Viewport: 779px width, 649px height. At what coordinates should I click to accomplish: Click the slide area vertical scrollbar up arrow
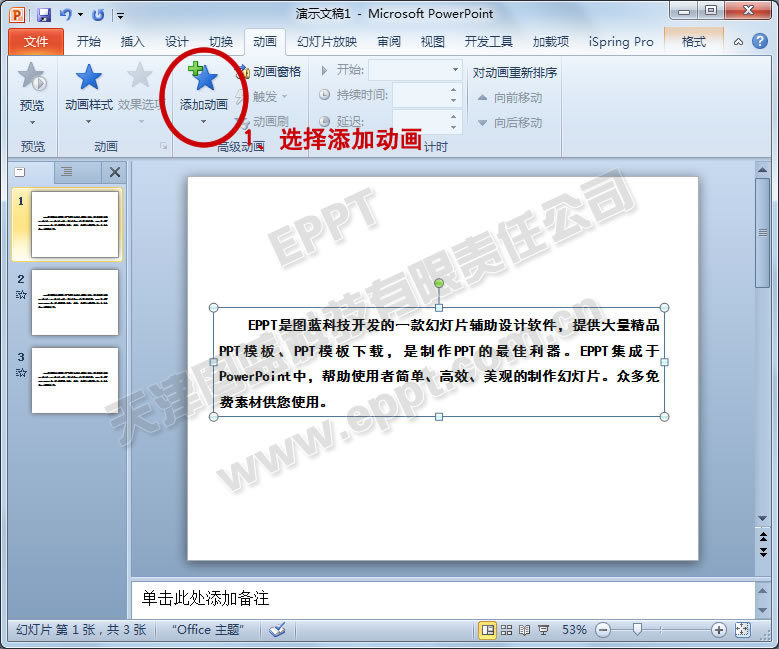[762, 170]
